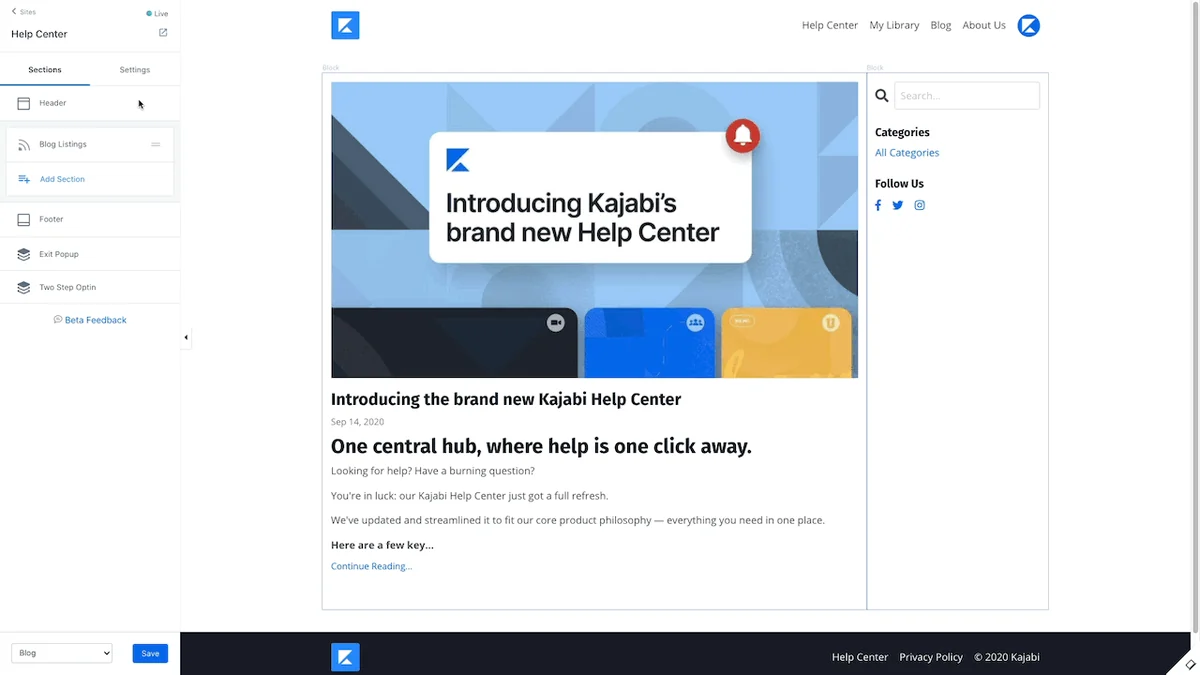Open the Exit Popup section
The height and width of the screenshot is (675, 1200).
coord(90,254)
